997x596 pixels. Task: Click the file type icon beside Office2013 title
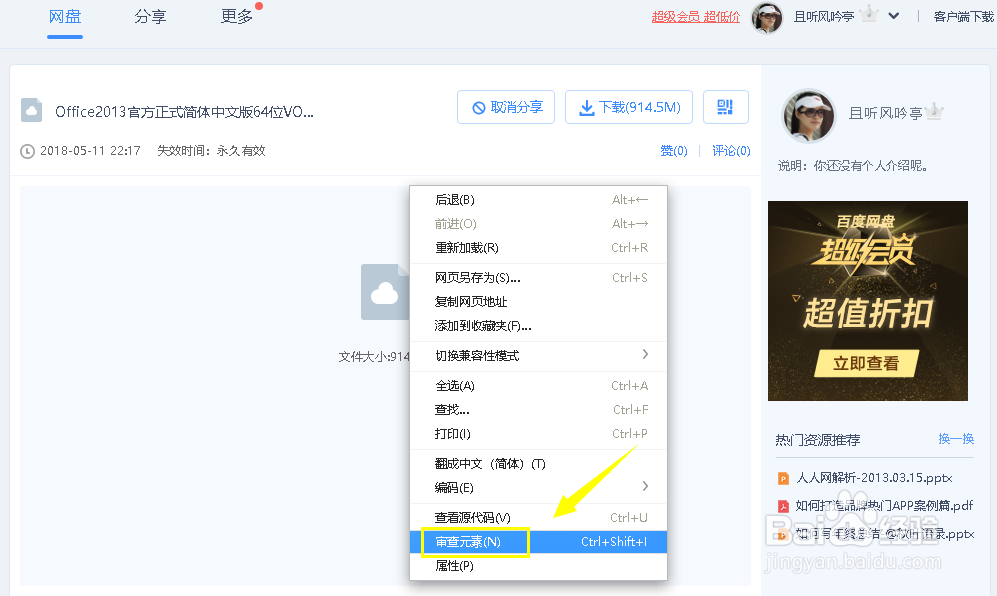31,110
